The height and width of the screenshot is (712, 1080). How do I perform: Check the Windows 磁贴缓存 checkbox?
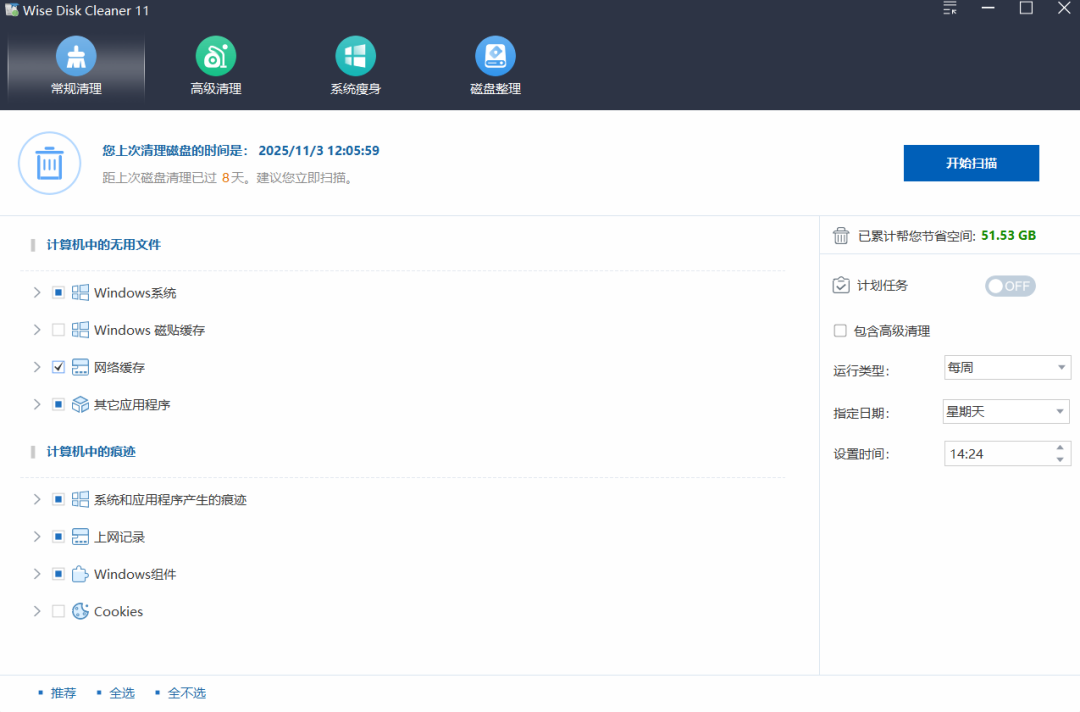pos(58,330)
